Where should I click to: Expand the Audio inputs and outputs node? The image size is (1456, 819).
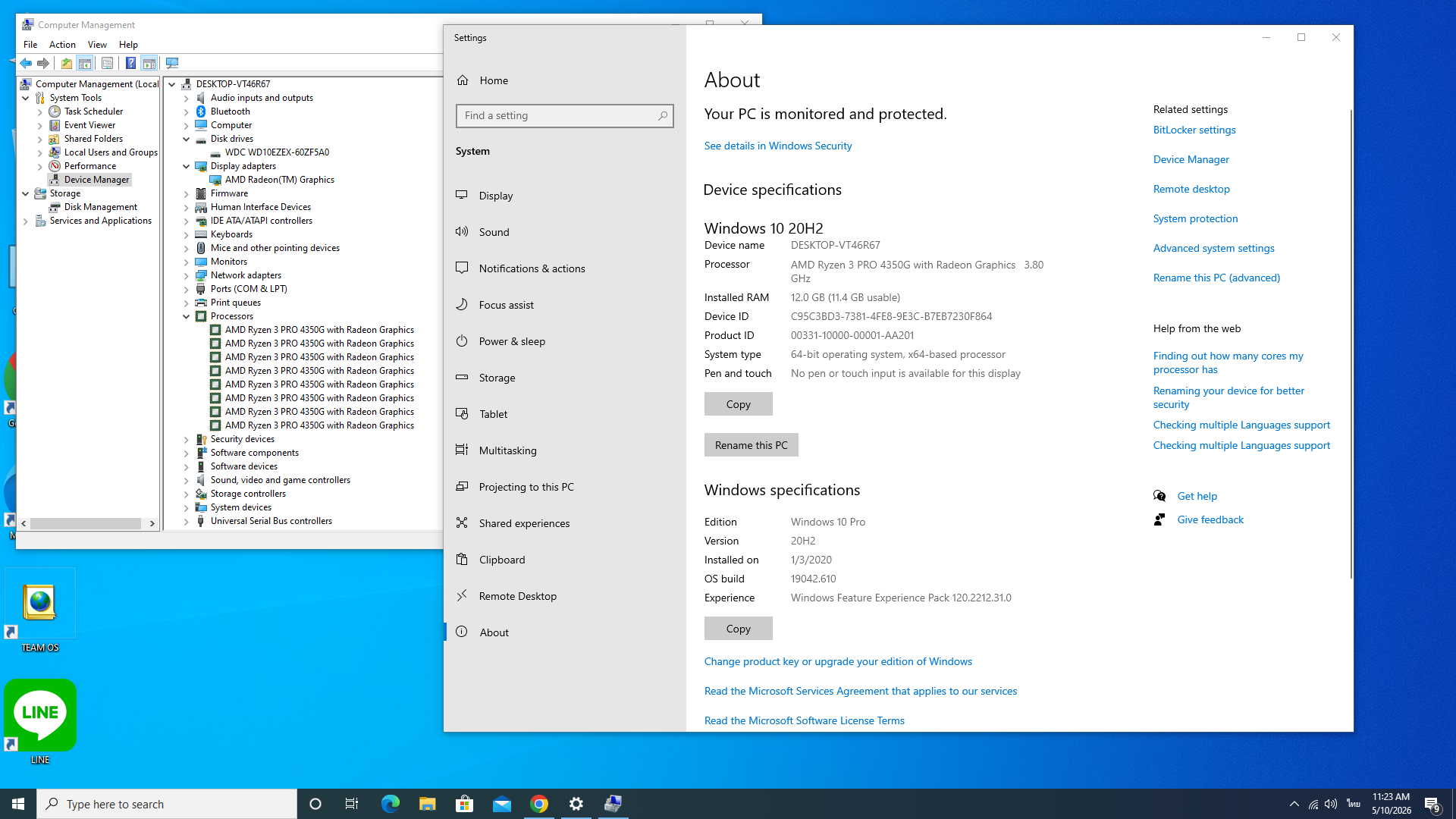[x=187, y=98]
